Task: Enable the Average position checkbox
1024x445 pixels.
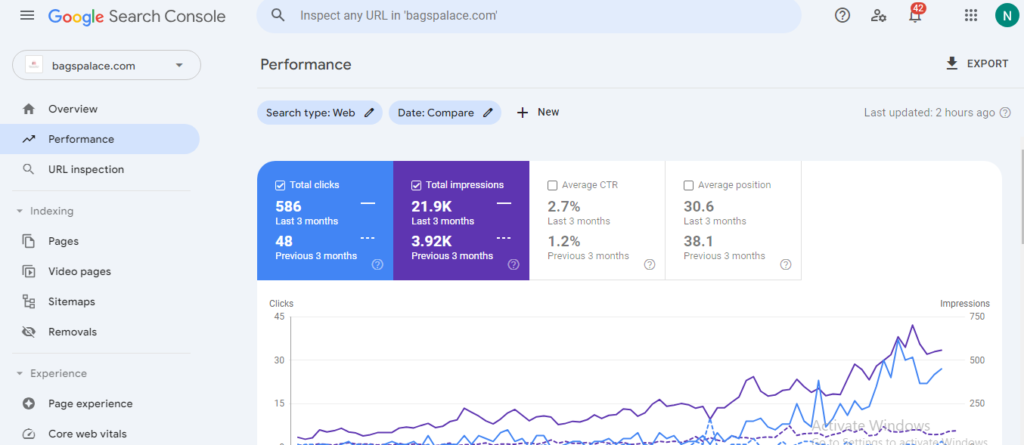Action: tap(688, 185)
